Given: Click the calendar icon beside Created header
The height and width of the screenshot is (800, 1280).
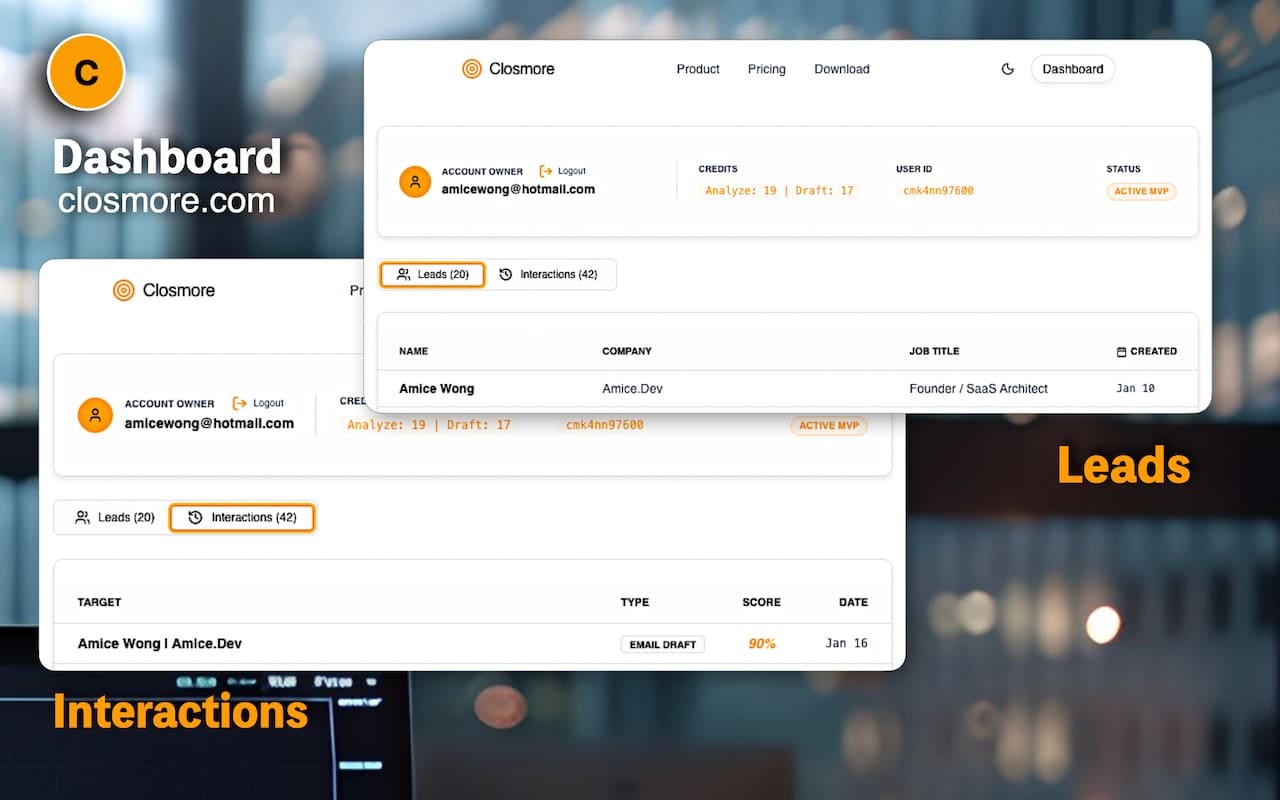Looking at the screenshot, I should tap(1121, 352).
